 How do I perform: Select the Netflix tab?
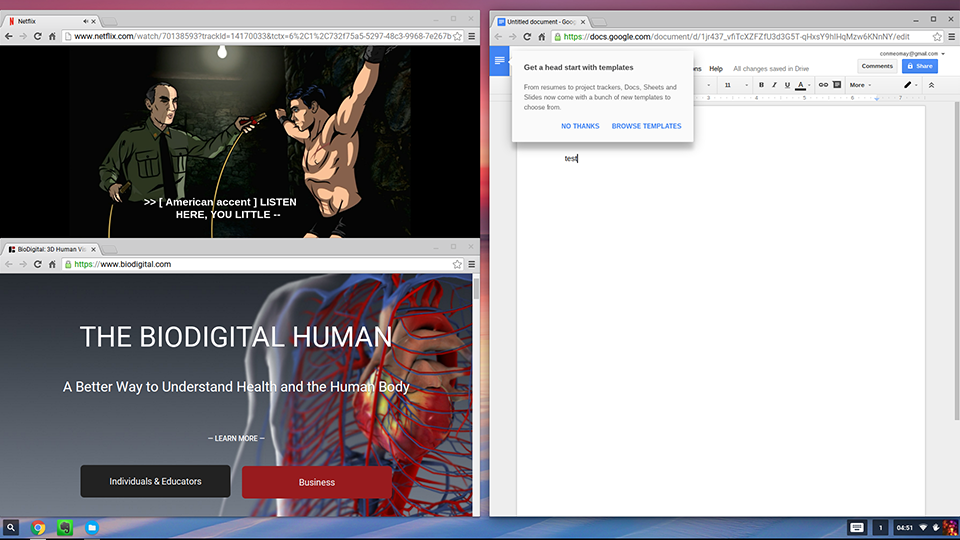[x=50, y=21]
